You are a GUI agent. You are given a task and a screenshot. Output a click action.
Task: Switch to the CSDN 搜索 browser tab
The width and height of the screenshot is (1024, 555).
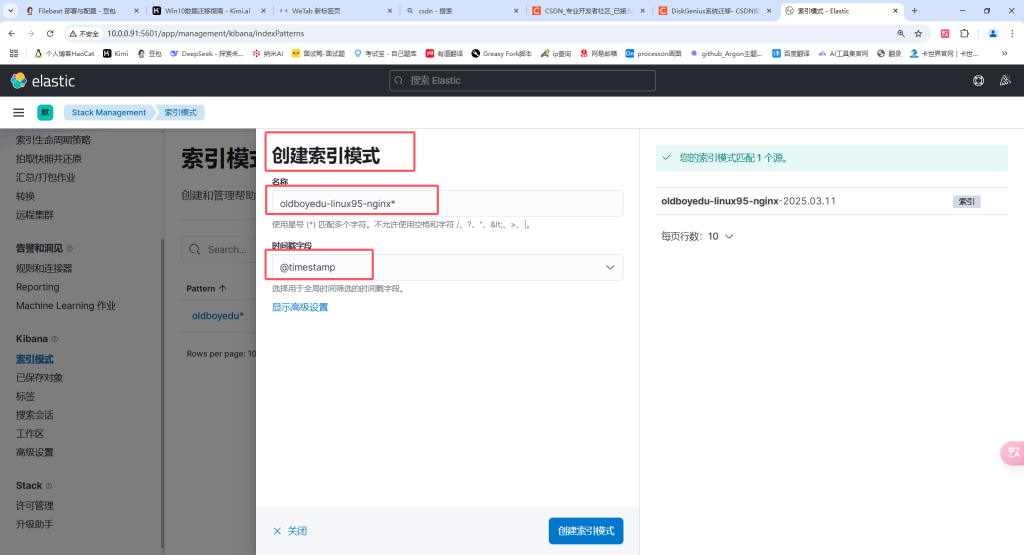pyautogui.click(x=460, y=10)
